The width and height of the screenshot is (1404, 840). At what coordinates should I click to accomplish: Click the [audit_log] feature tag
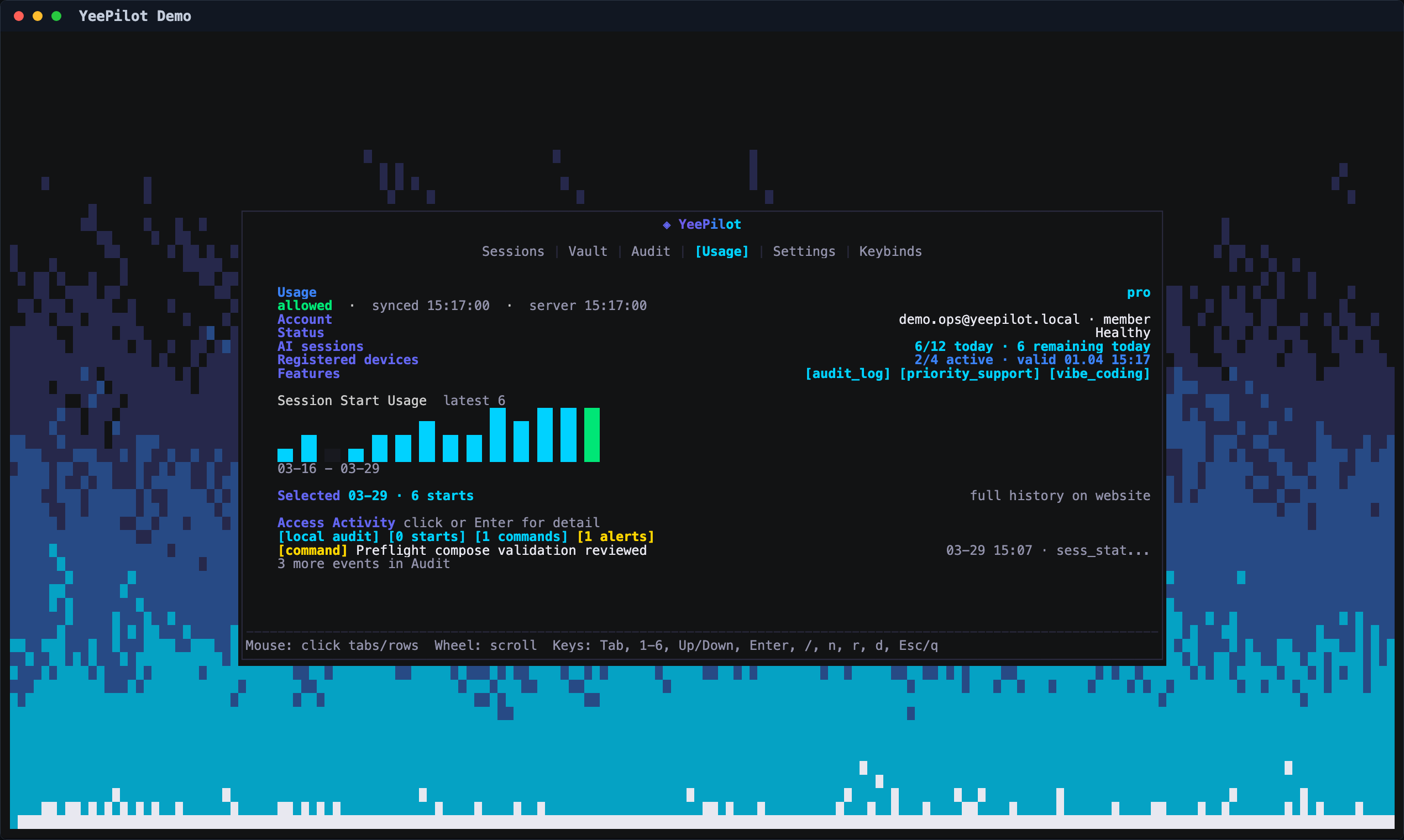[x=847, y=374]
